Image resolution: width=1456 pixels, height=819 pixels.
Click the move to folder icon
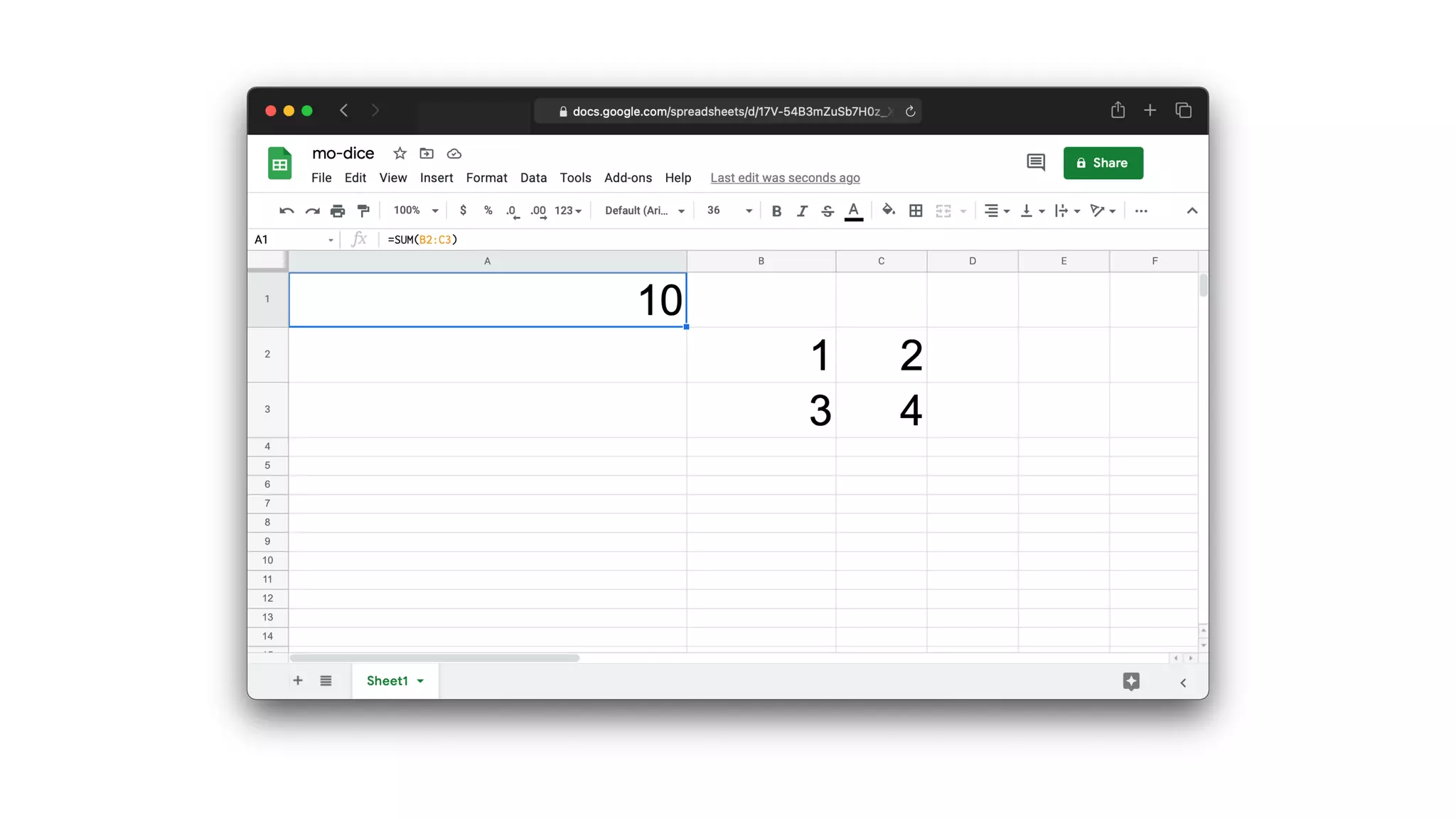tap(427, 154)
